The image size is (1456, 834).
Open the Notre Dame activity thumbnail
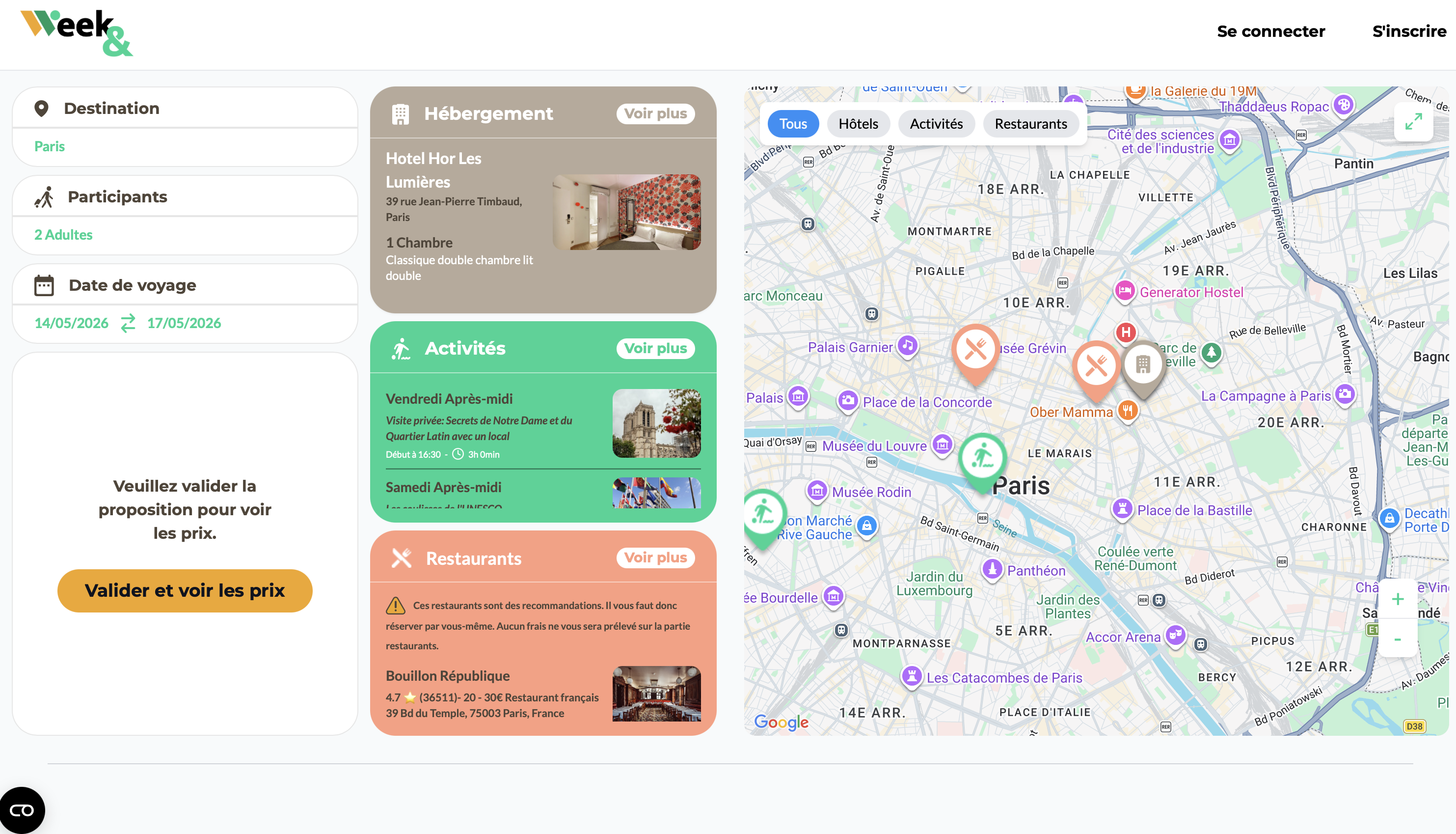(x=656, y=423)
